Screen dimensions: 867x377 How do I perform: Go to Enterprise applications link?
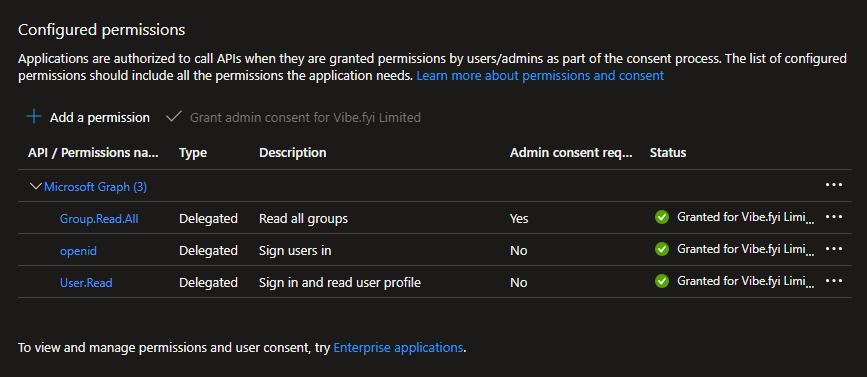398,348
